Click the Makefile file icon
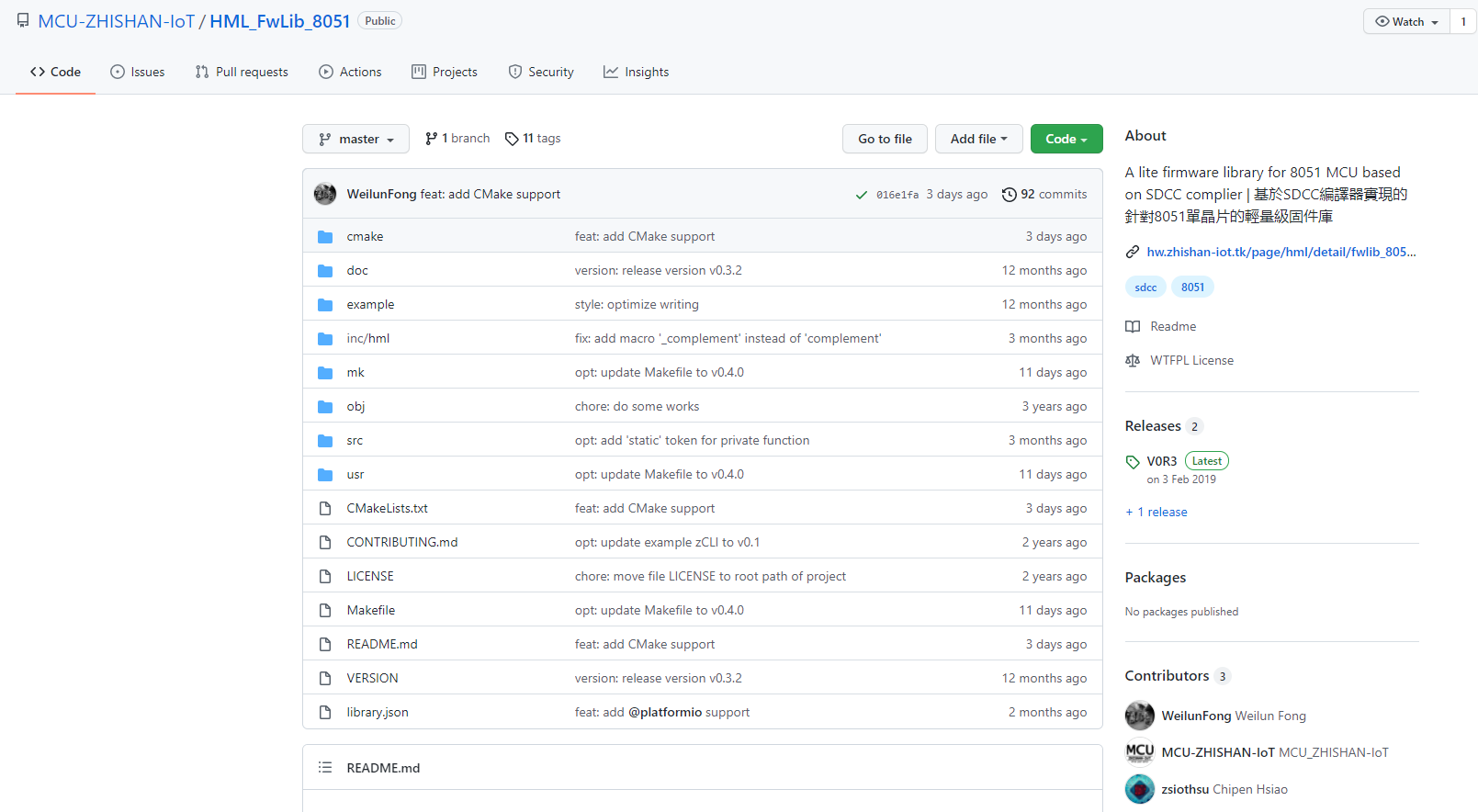 pos(325,611)
